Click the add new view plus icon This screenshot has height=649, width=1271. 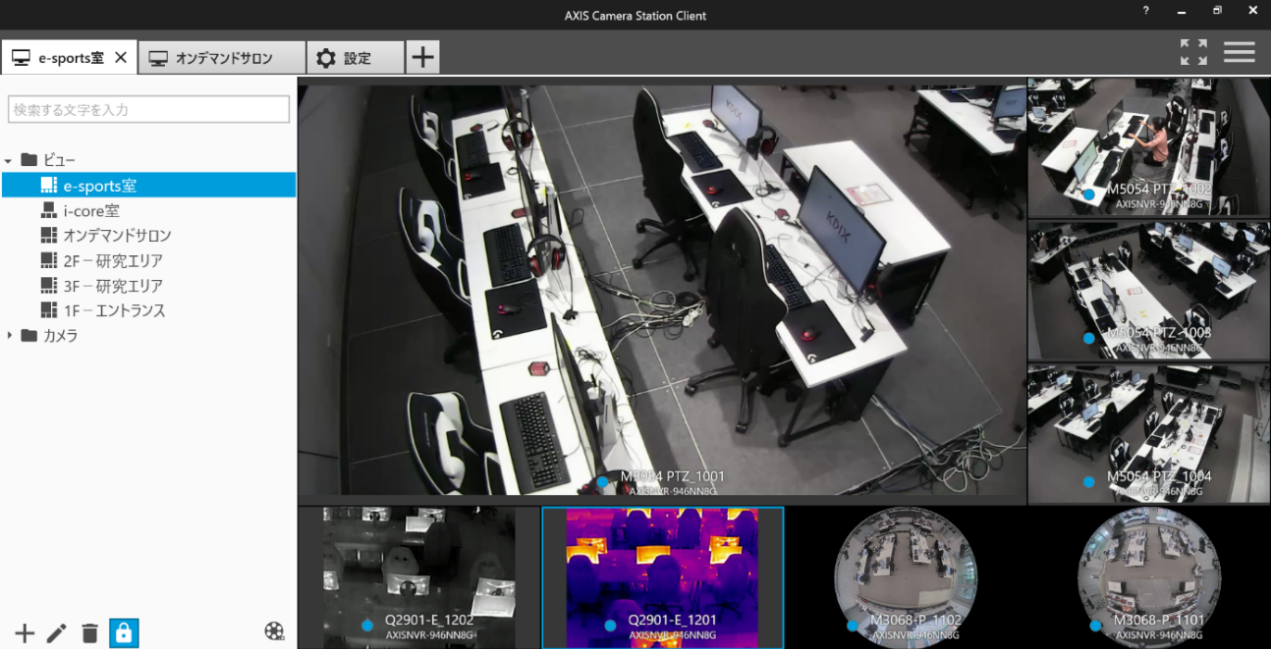24,633
